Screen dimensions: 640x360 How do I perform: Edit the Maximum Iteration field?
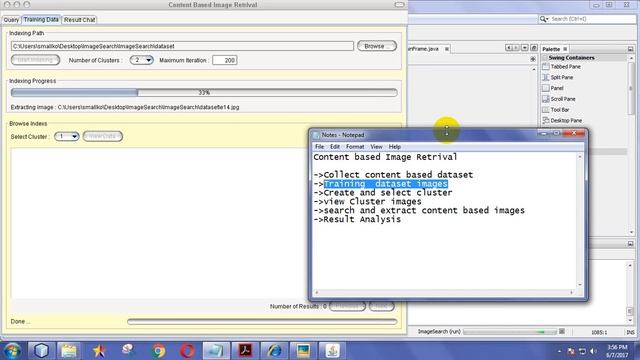click(224, 60)
